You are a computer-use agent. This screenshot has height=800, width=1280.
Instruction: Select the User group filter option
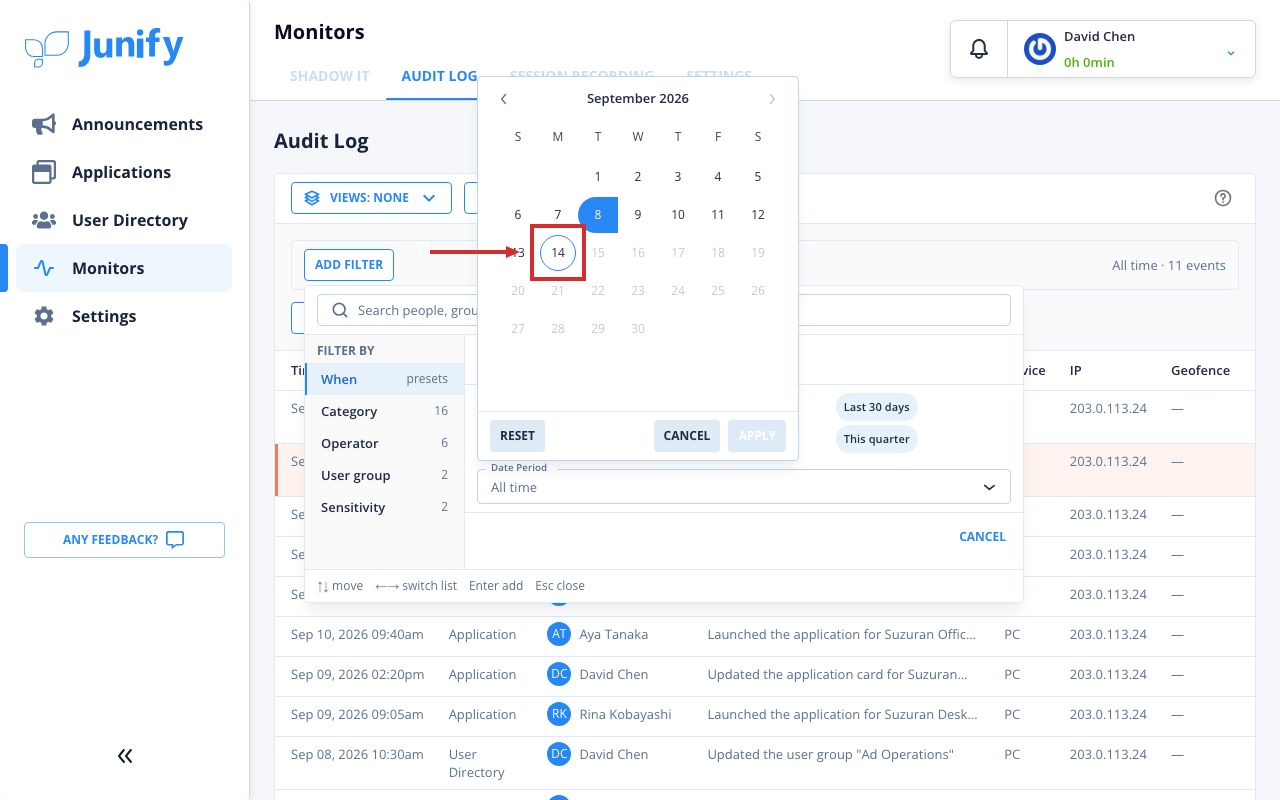tap(385, 475)
